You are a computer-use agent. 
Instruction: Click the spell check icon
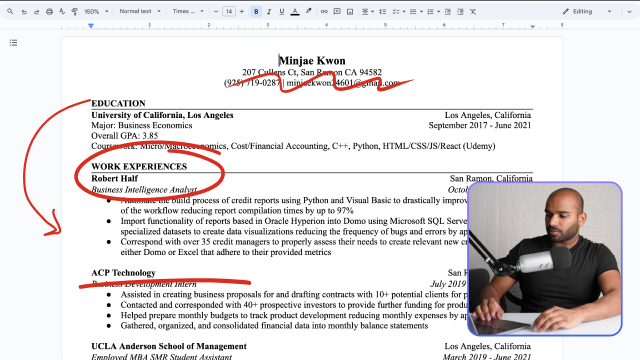pos(62,12)
